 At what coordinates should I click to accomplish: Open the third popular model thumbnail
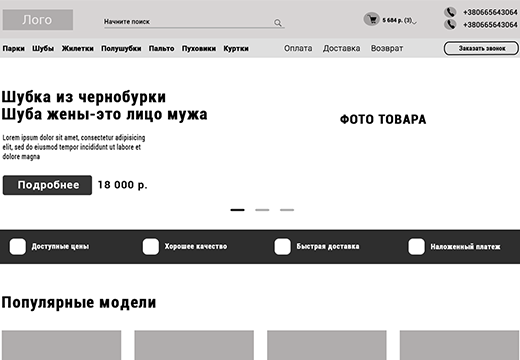tap(327, 345)
